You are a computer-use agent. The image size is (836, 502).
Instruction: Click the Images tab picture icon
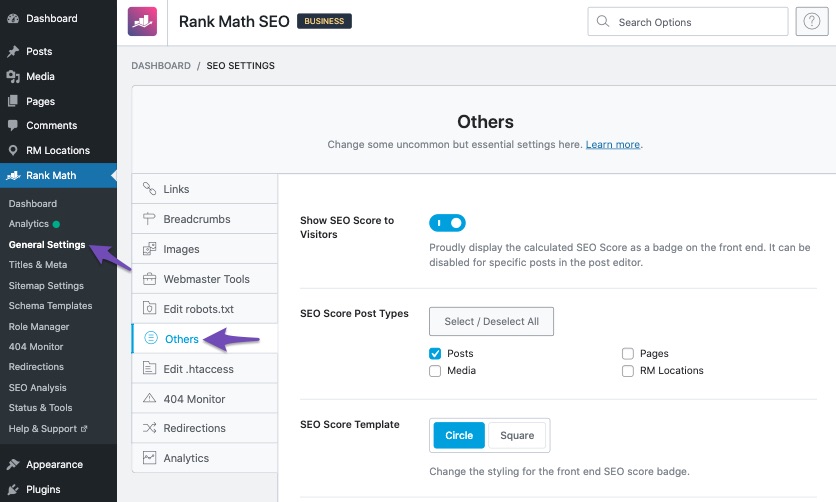coord(150,249)
